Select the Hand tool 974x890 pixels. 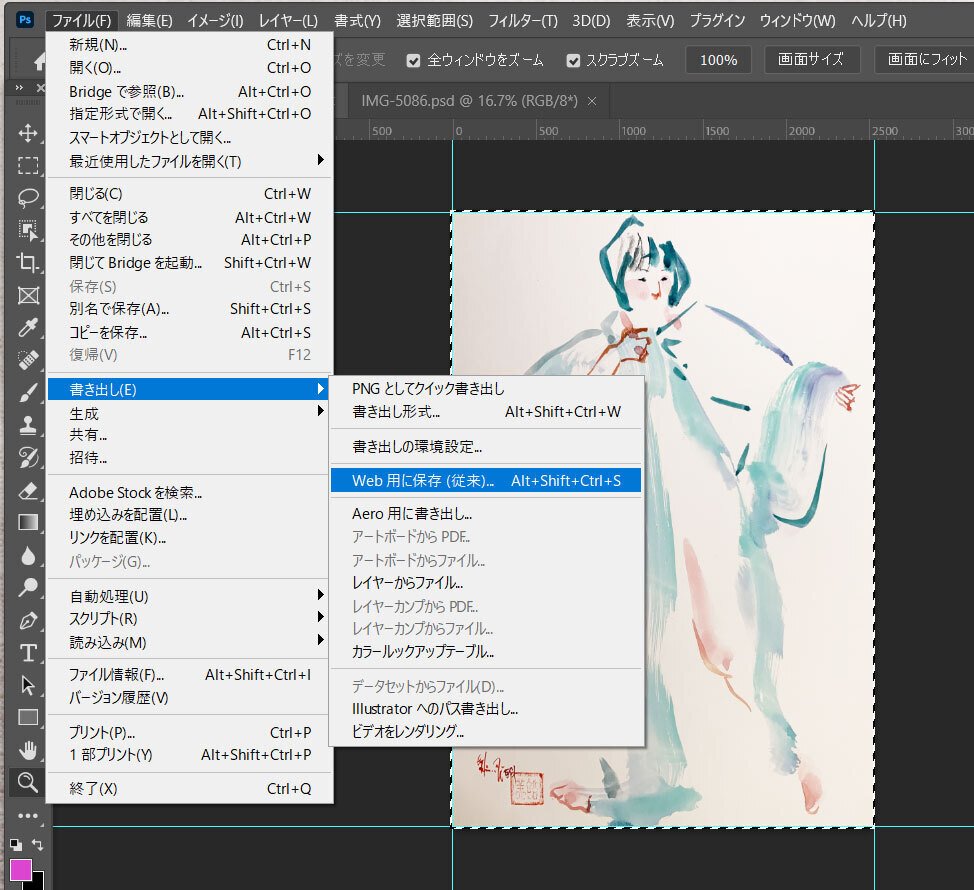(x=28, y=750)
